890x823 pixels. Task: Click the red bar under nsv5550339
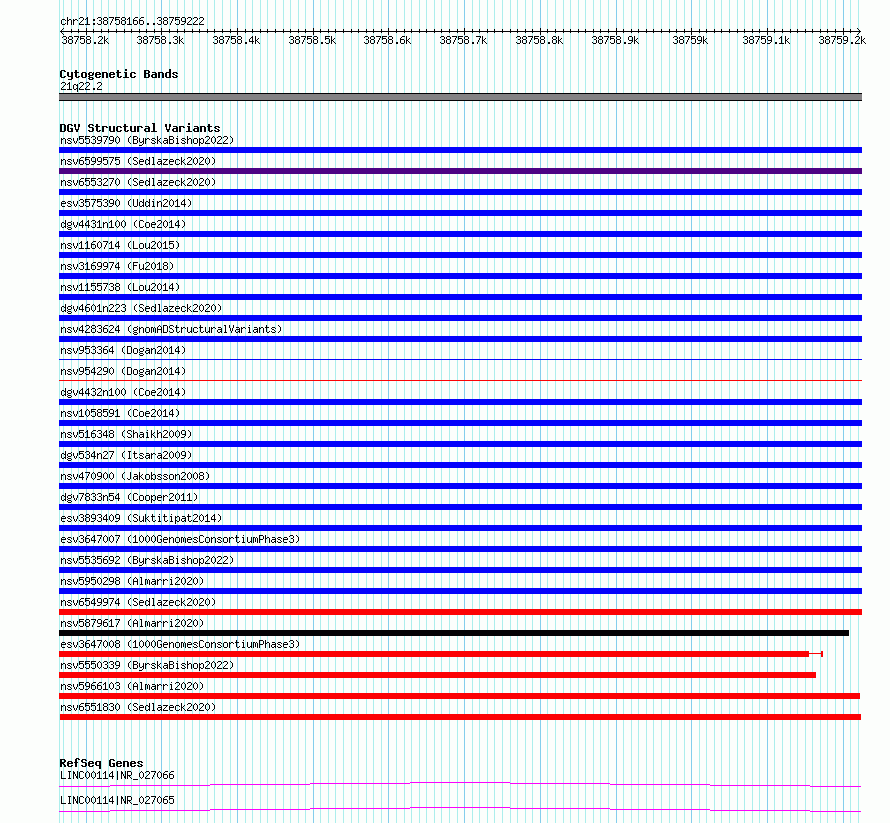438,675
